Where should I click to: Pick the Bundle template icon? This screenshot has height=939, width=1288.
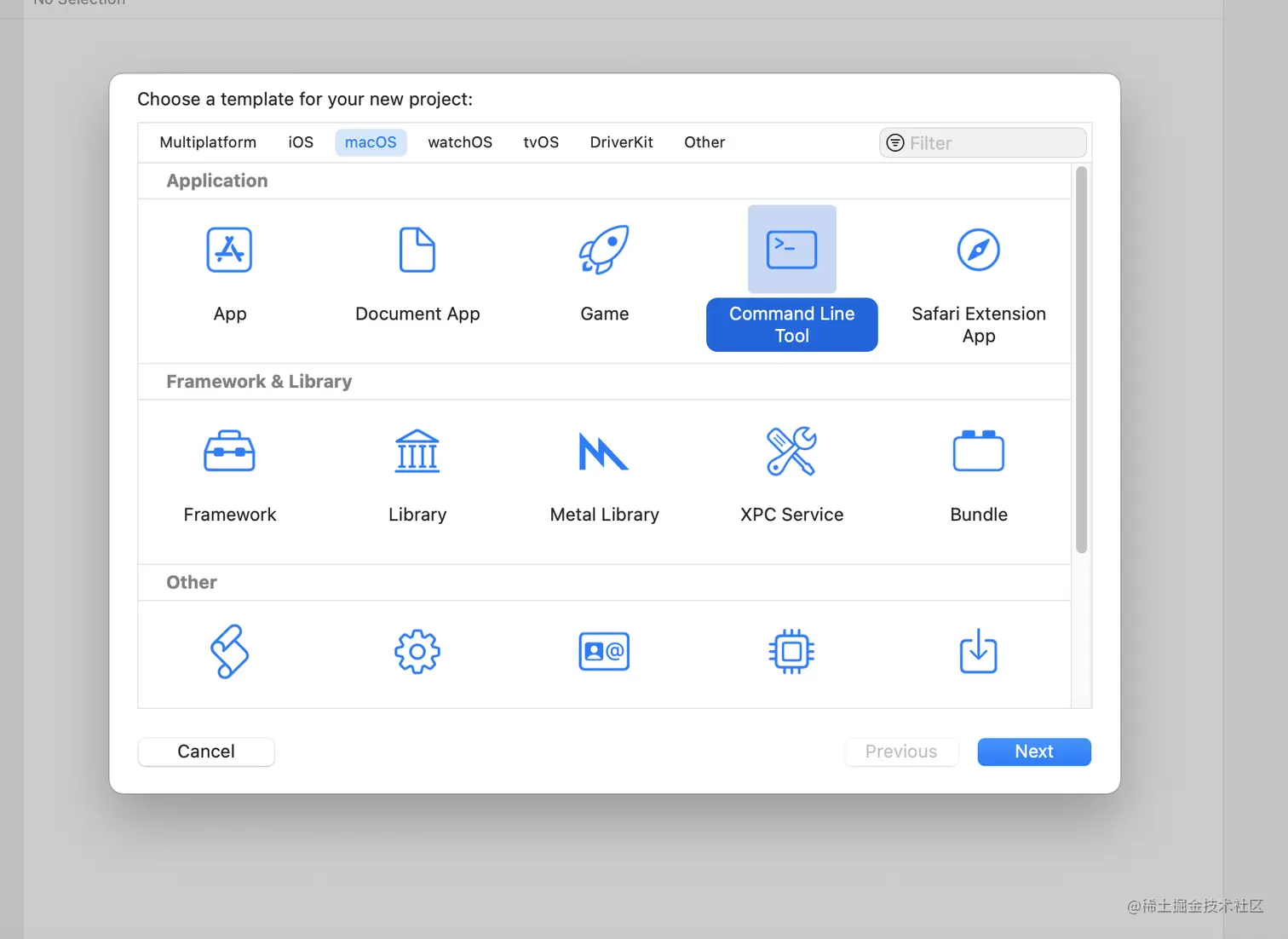979,451
